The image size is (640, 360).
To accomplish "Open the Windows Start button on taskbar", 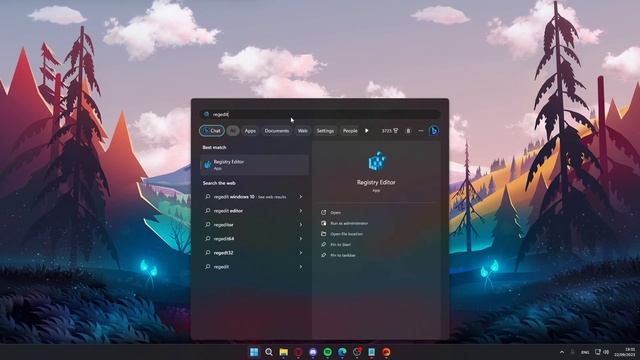I will (x=254, y=352).
